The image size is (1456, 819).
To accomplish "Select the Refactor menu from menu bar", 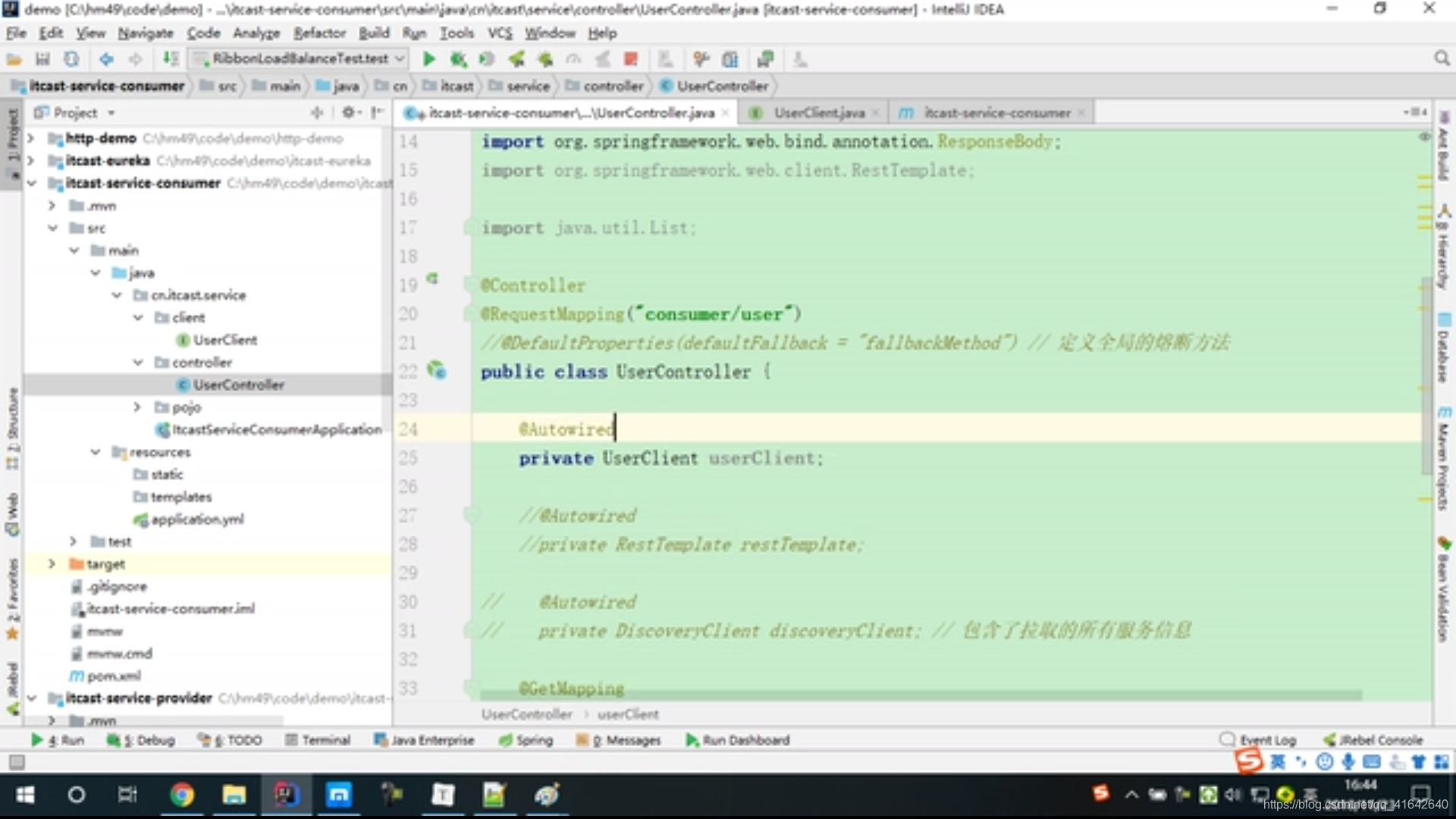I will point(320,33).
